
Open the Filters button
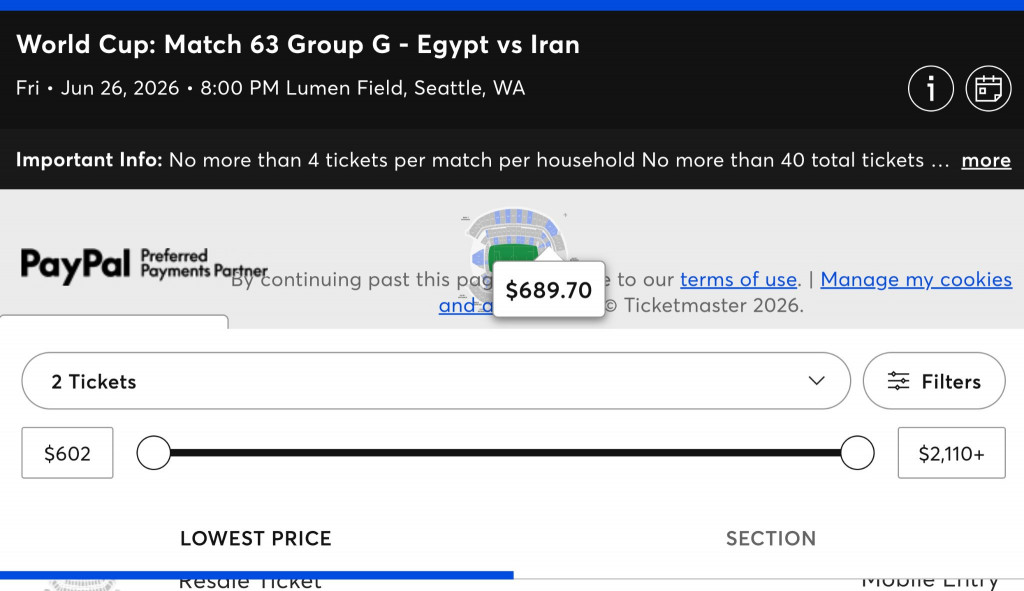click(x=934, y=381)
